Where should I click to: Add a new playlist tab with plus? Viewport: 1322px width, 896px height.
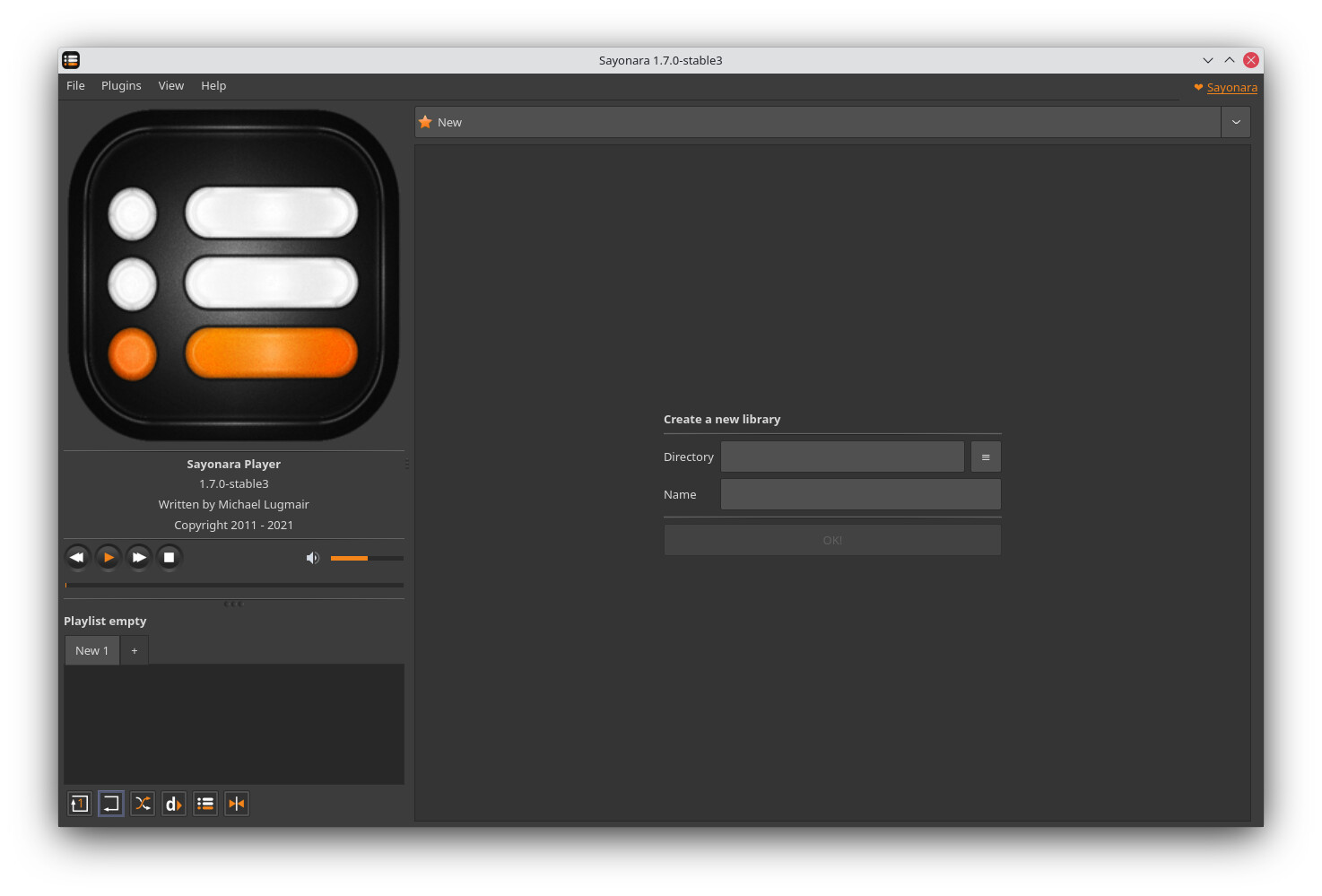(x=135, y=650)
